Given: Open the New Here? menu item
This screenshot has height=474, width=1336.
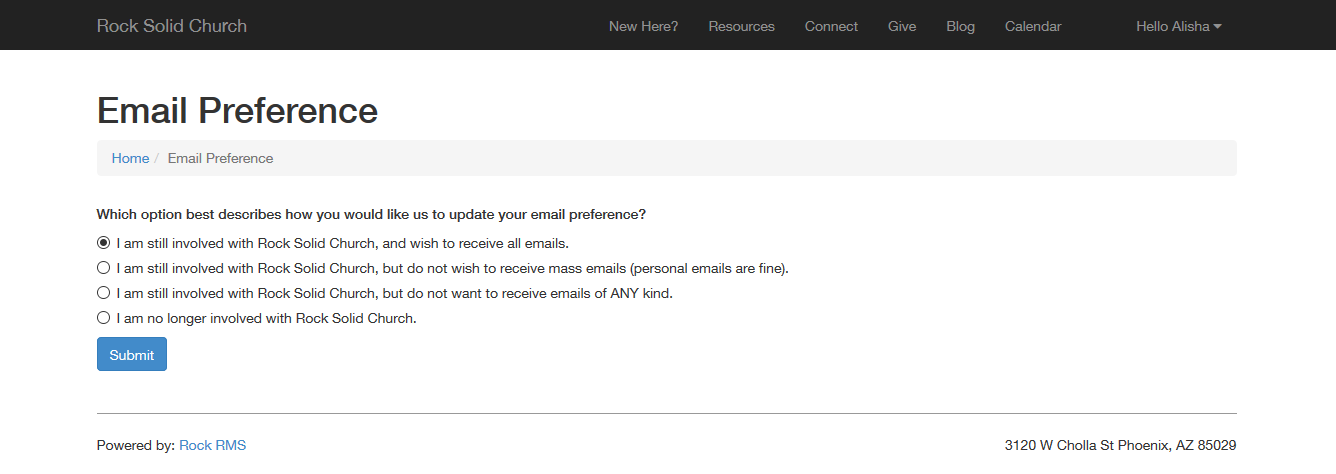Looking at the screenshot, I should tap(643, 26).
